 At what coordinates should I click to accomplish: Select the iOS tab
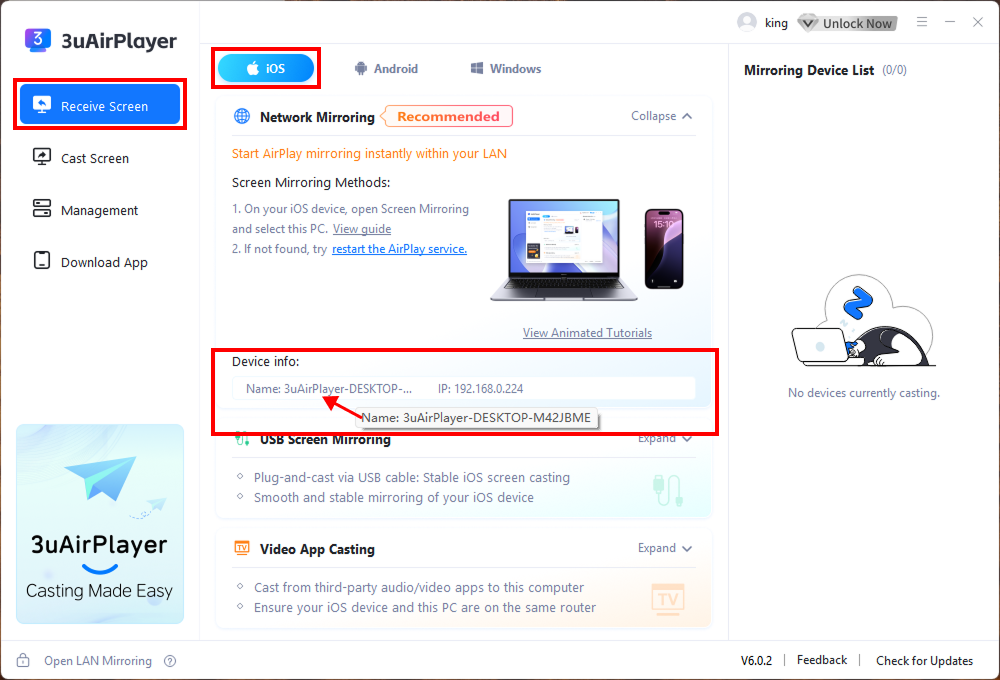coord(266,68)
